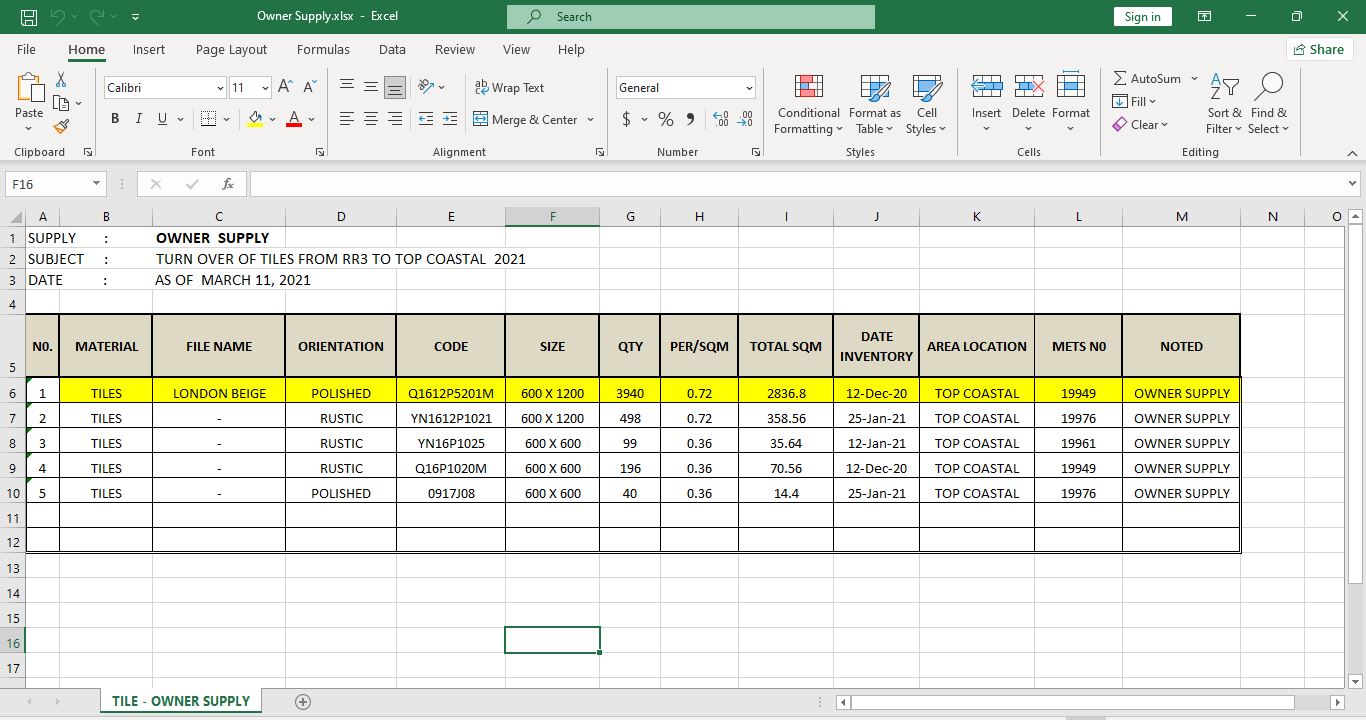The width and height of the screenshot is (1366, 720).
Task: Toggle Italic formatting
Action: 139,119
